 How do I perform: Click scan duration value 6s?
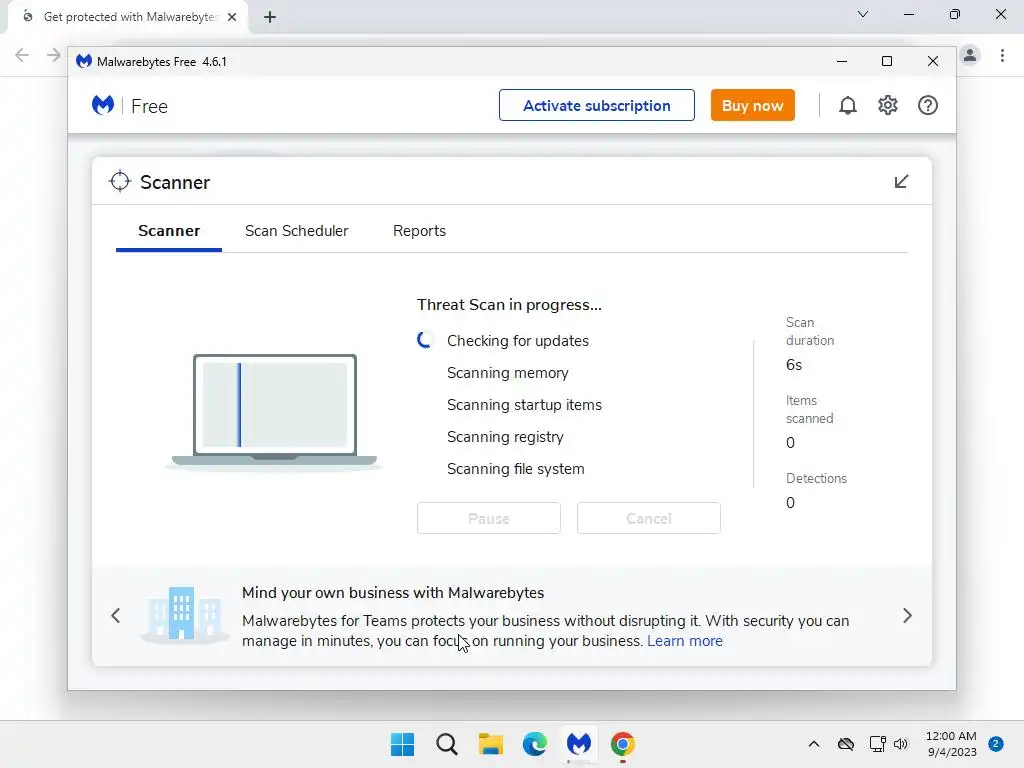[793, 365]
